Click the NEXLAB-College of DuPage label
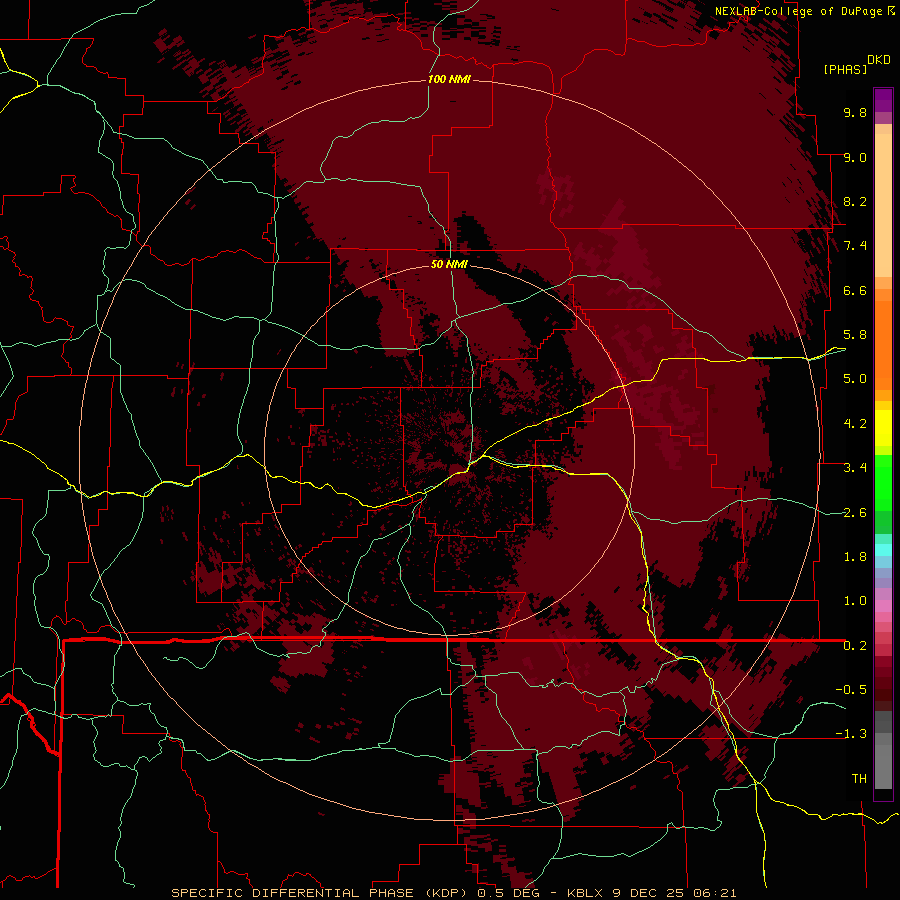The width and height of the screenshot is (900, 900). click(x=799, y=11)
